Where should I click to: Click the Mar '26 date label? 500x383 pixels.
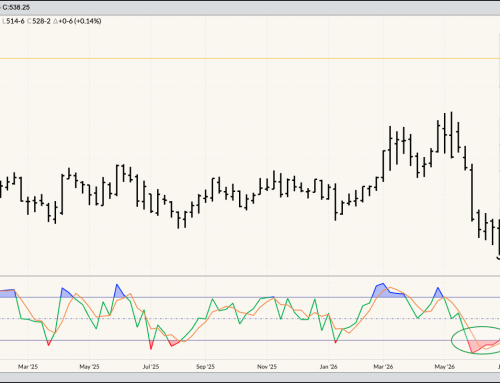click(x=383, y=367)
